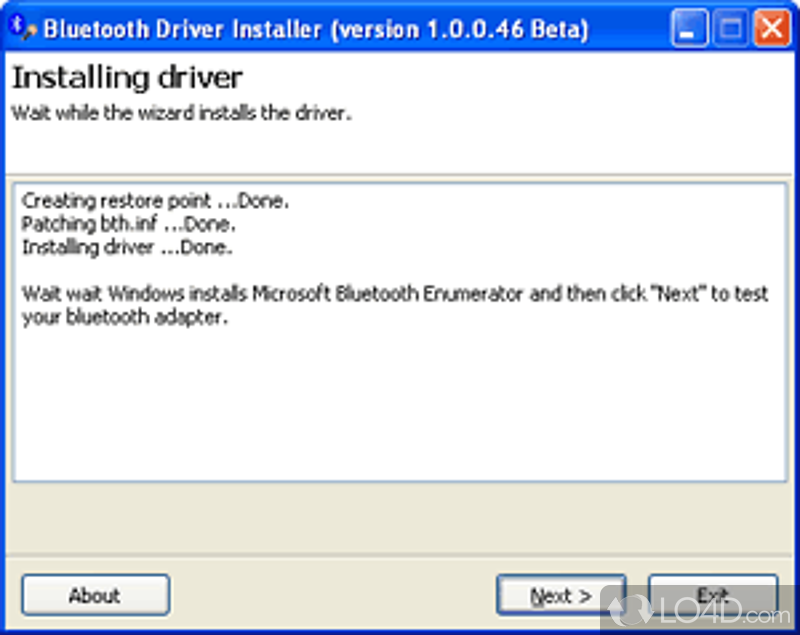Click the Bluetooth installer title bar icon
This screenshot has width=800, height=635.
(22, 28)
